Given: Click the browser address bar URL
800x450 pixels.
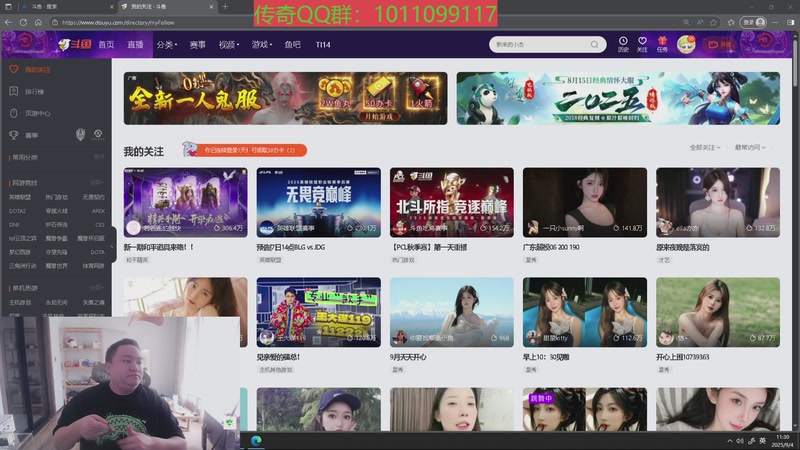Looking at the screenshot, I should coord(118,22).
